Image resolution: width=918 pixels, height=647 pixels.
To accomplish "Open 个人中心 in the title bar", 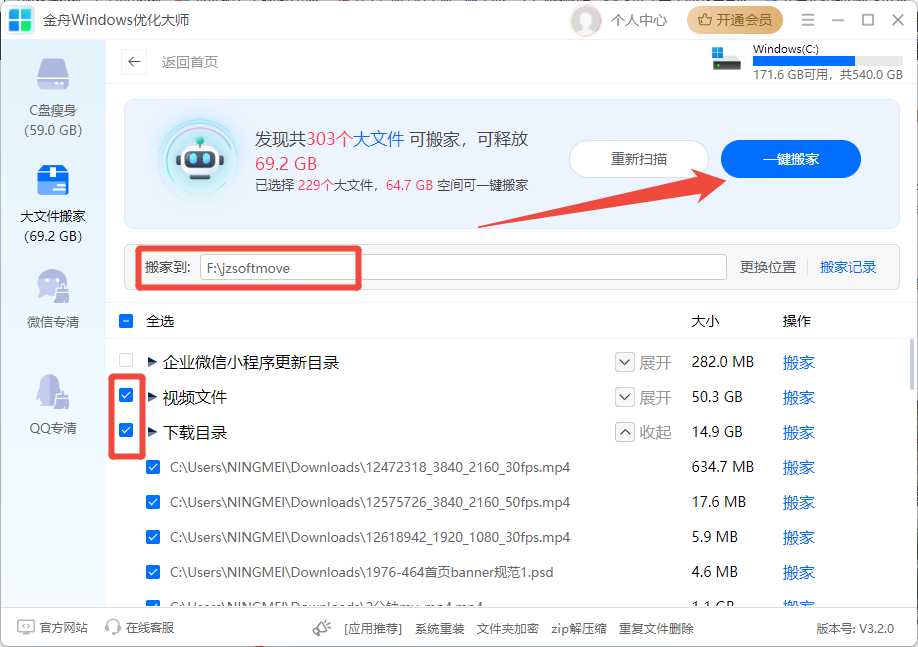I will pyautogui.click(x=639, y=20).
